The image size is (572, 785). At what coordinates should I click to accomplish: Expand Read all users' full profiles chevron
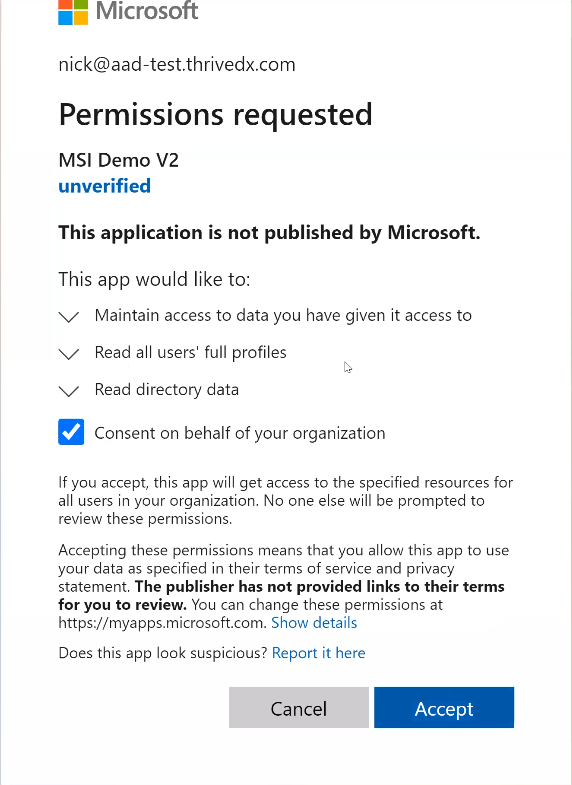pos(69,354)
